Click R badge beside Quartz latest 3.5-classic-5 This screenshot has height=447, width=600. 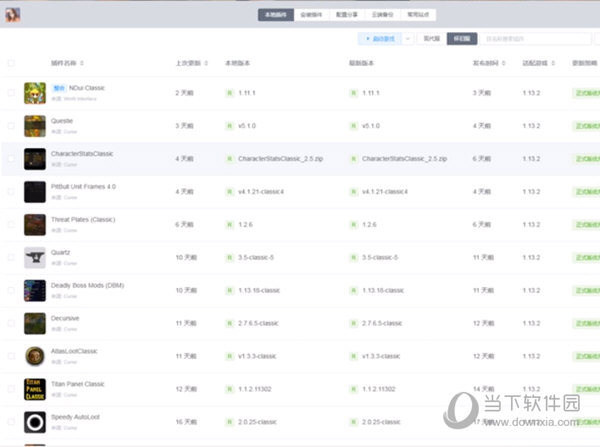354,258
